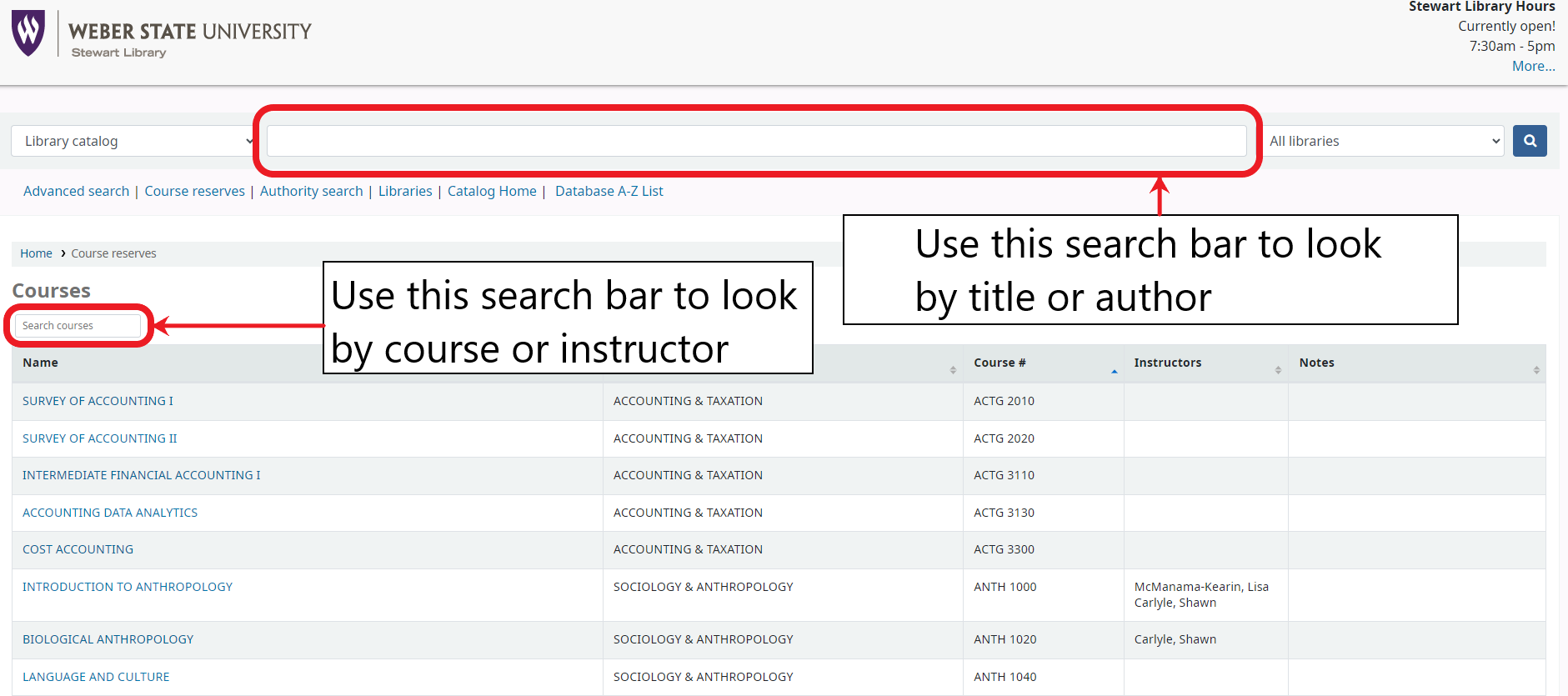This screenshot has width=1568, height=696.
Task: Click Home in the breadcrumb
Action: pos(36,253)
